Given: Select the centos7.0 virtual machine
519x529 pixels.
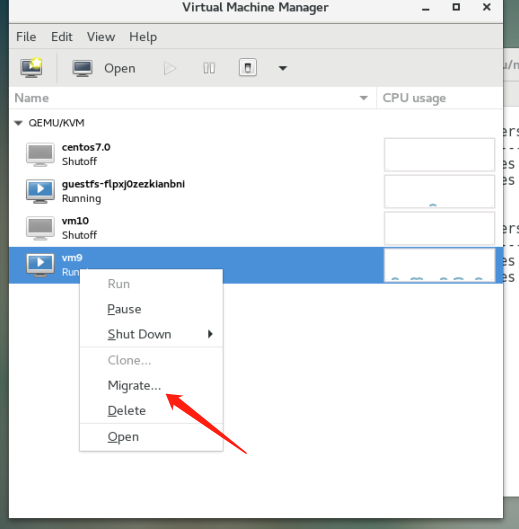Looking at the screenshot, I should [x=256, y=155].
